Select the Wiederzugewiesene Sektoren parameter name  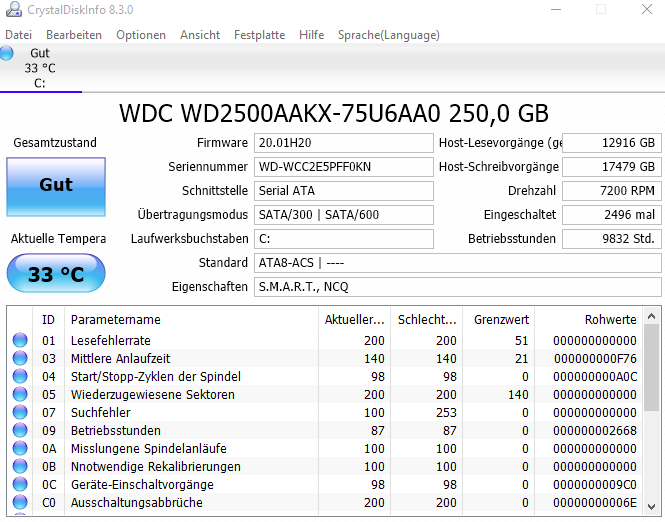click(x=153, y=395)
